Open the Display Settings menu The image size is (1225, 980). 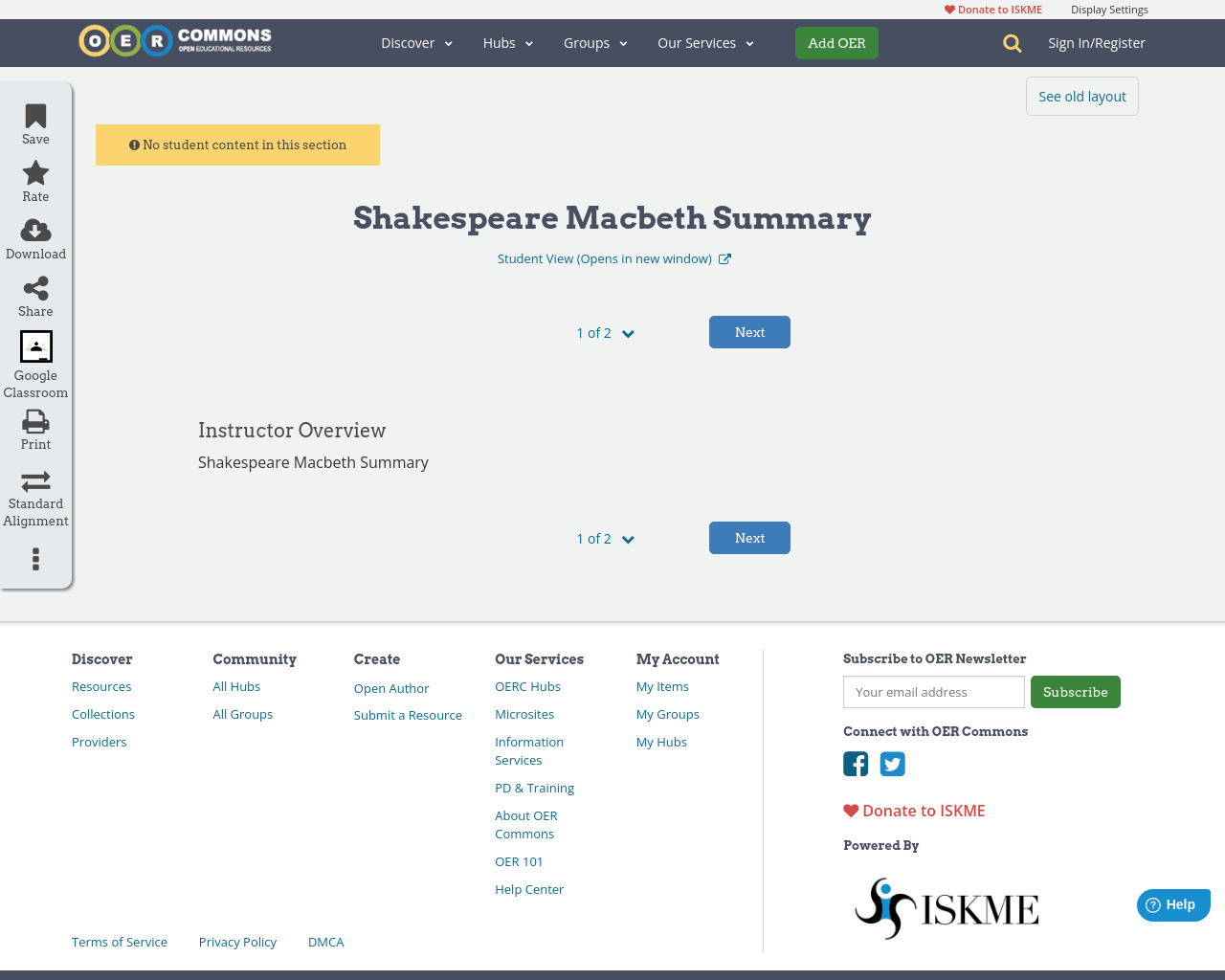tap(1109, 10)
